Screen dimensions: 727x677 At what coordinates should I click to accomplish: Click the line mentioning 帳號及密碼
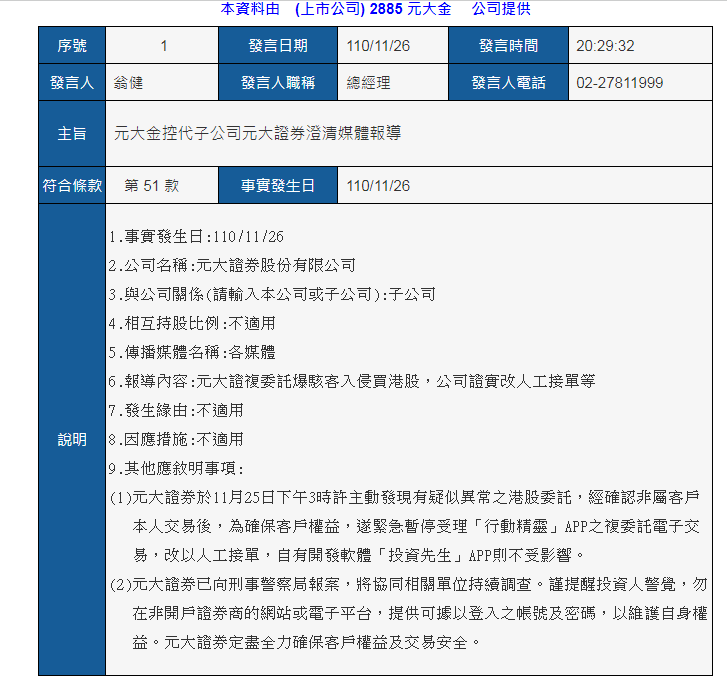[420, 613]
